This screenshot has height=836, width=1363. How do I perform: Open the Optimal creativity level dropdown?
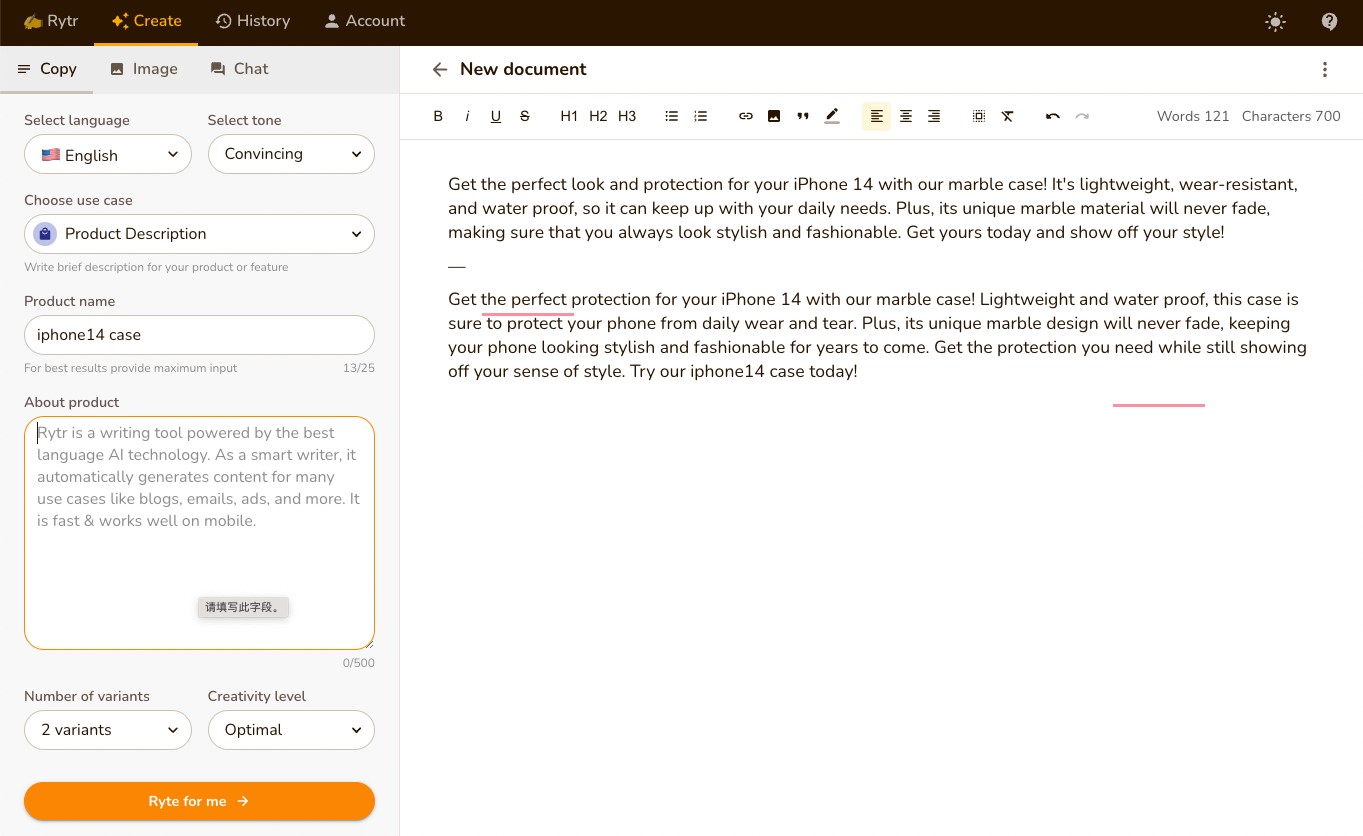(x=291, y=730)
